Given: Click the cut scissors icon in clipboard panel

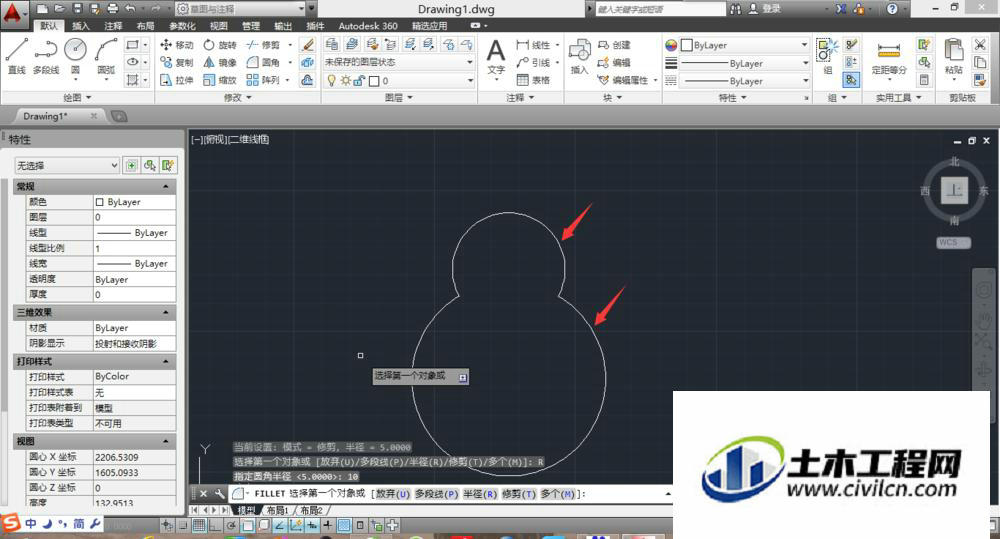Looking at the screenshot, I should click(980, 45).
